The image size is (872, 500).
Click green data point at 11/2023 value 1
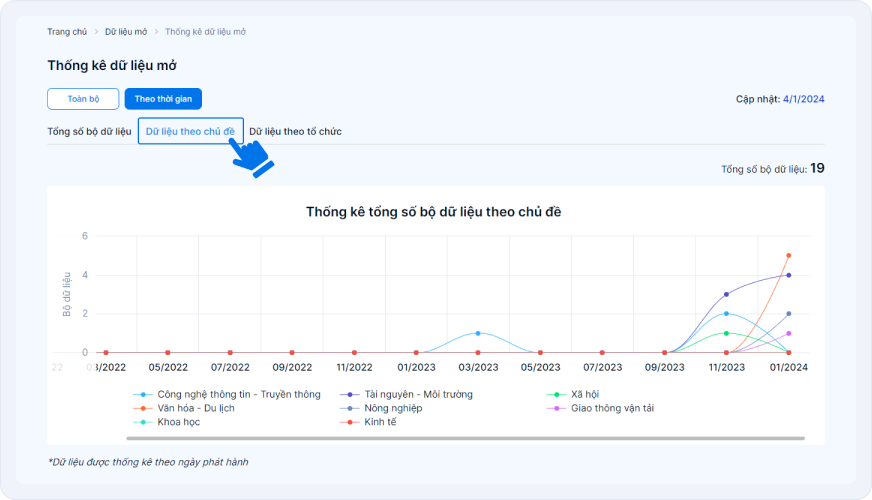tap(726, 333)
